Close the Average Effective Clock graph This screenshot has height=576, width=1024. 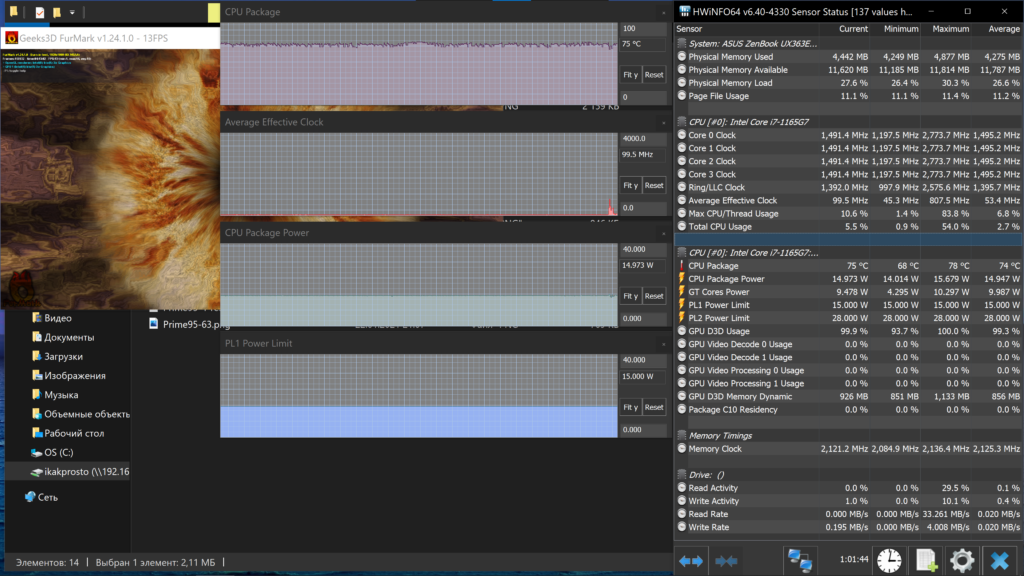pyautogui.click(x=664, y=123)
